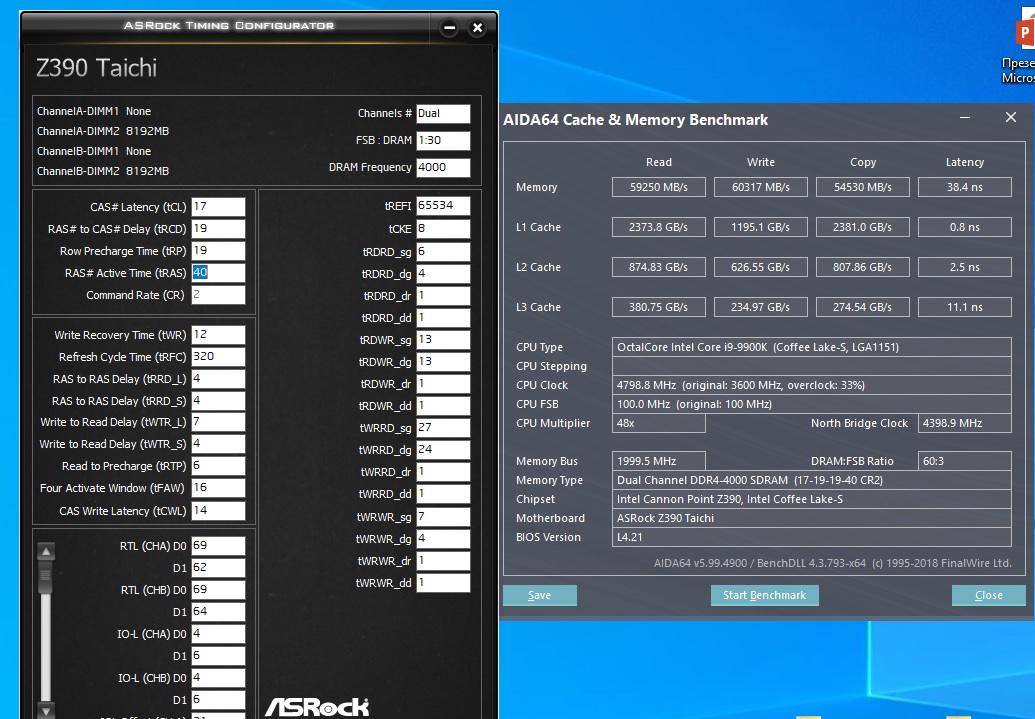Click the Chipset value field
This screenshot has width=1035, height=719.
click(812, 499)
